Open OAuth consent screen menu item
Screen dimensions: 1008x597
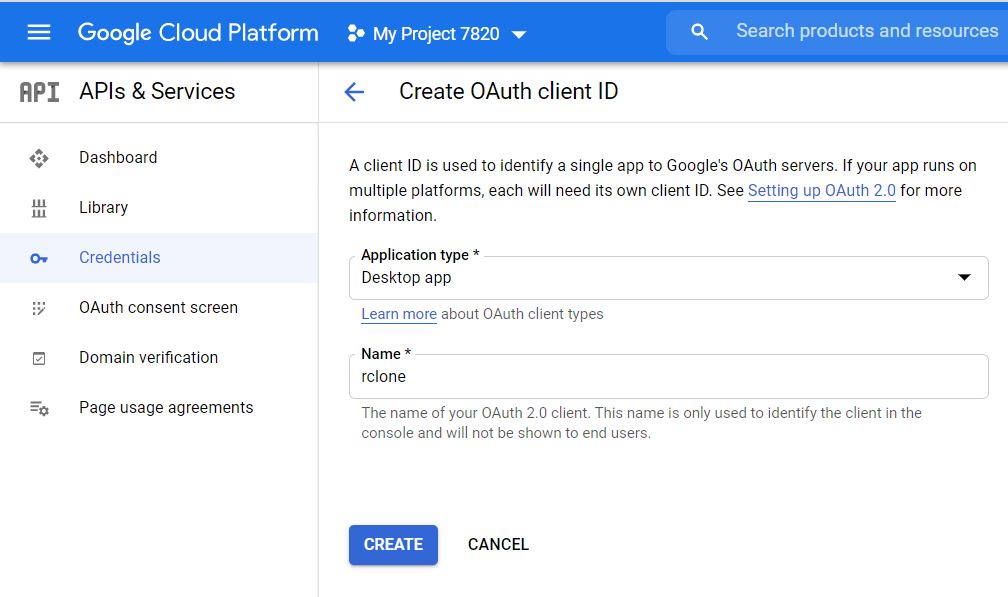[158, 308]
